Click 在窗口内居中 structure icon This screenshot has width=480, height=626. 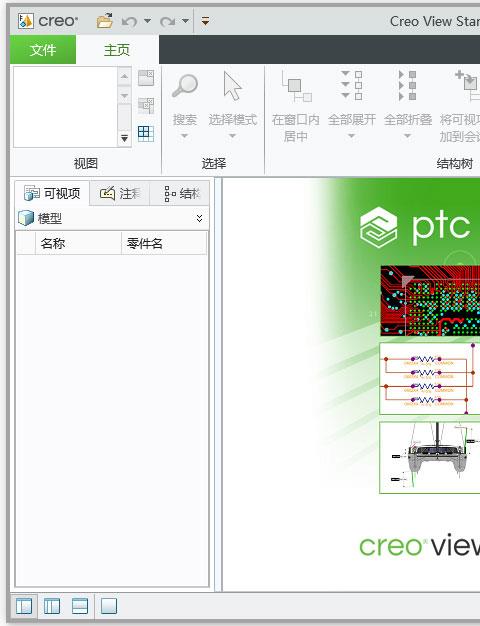coord(296,86)
